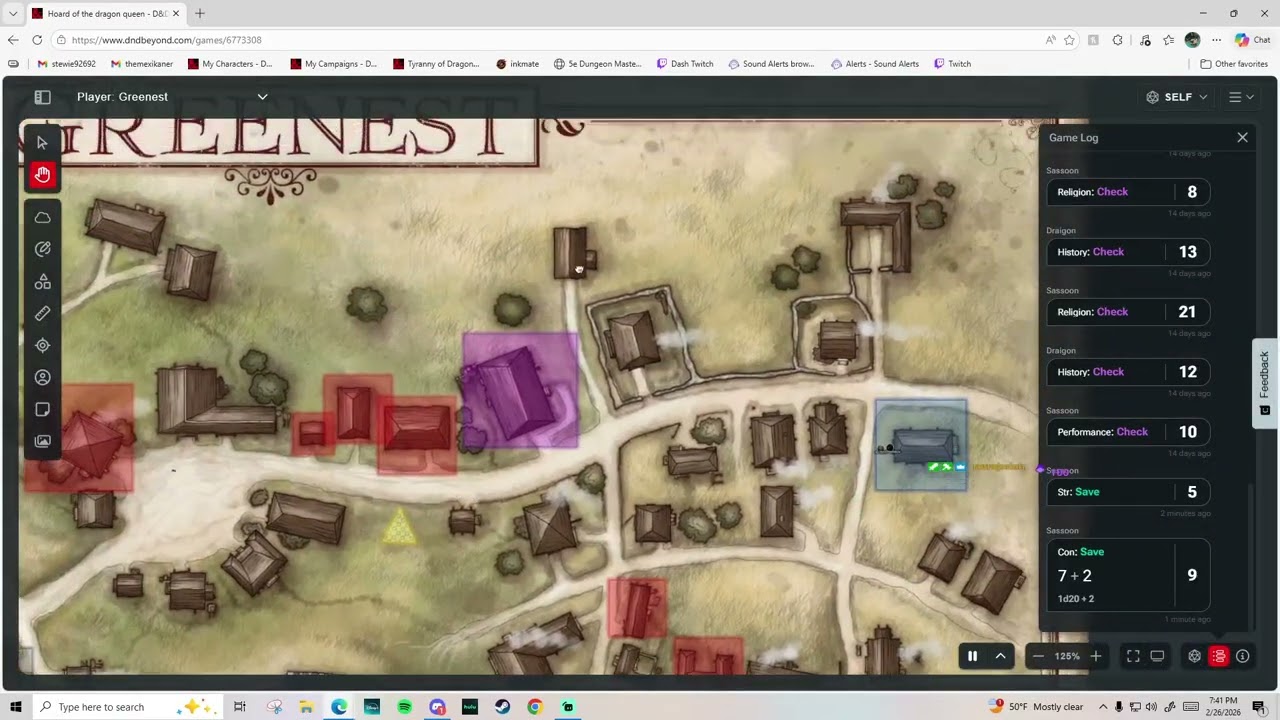
Task: Select the fog of war cloud tool
Action: point(42,217)
